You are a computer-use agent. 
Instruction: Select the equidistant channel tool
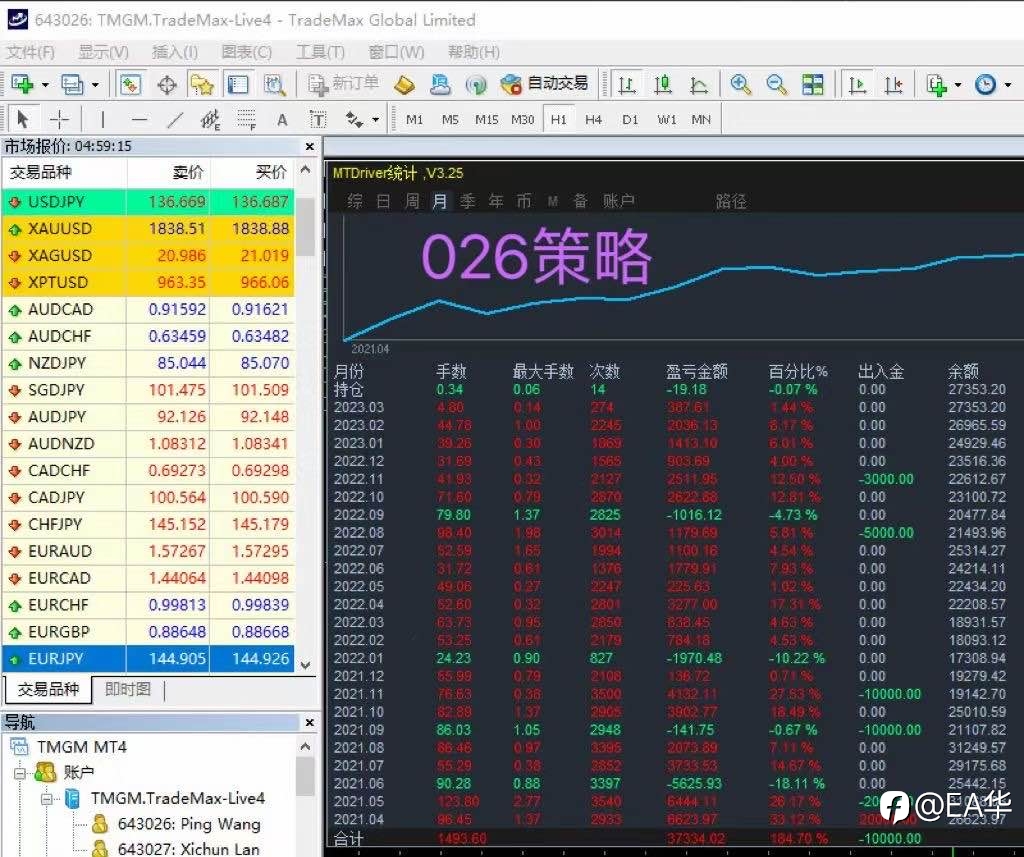click(x=210, y=119)
